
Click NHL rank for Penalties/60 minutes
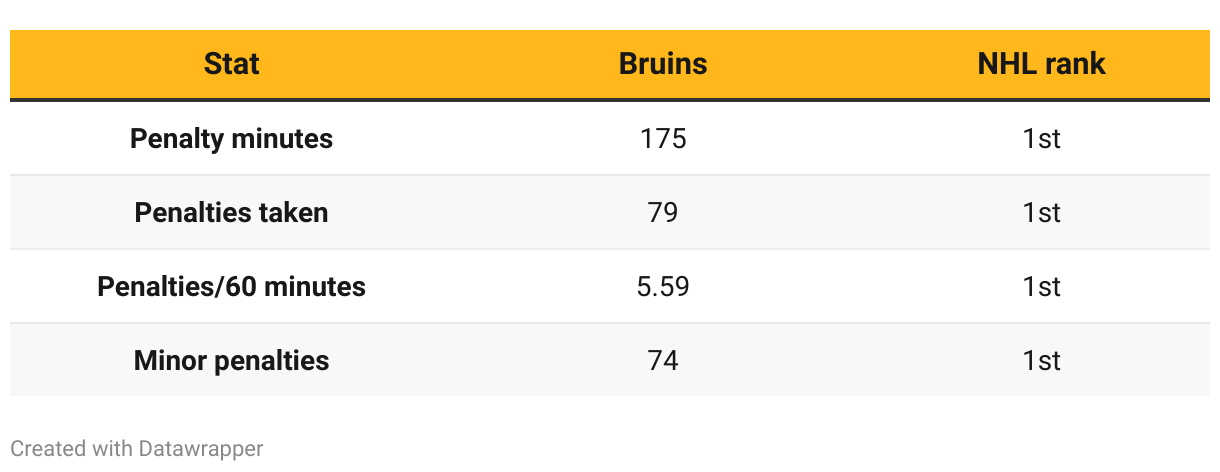coord(1041,287)
